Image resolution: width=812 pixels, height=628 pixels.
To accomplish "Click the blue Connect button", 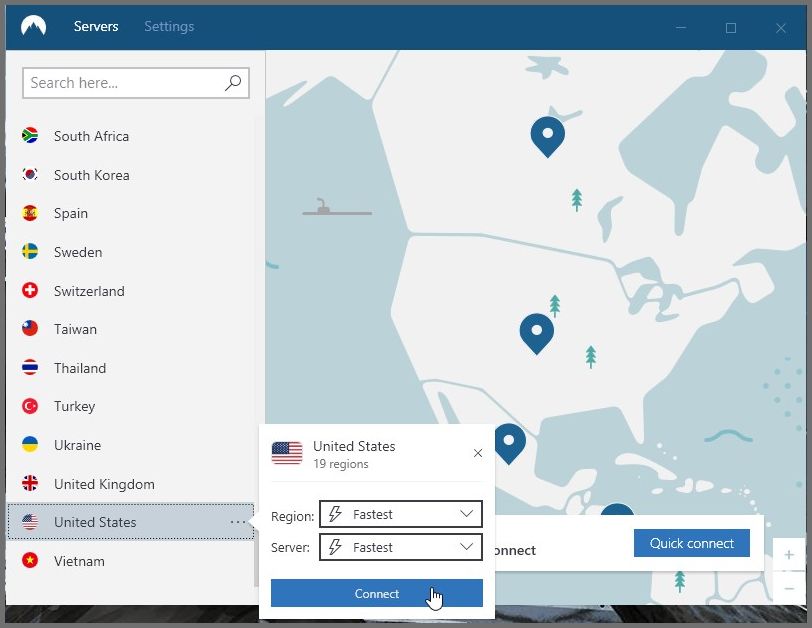I will click(377, 593).
